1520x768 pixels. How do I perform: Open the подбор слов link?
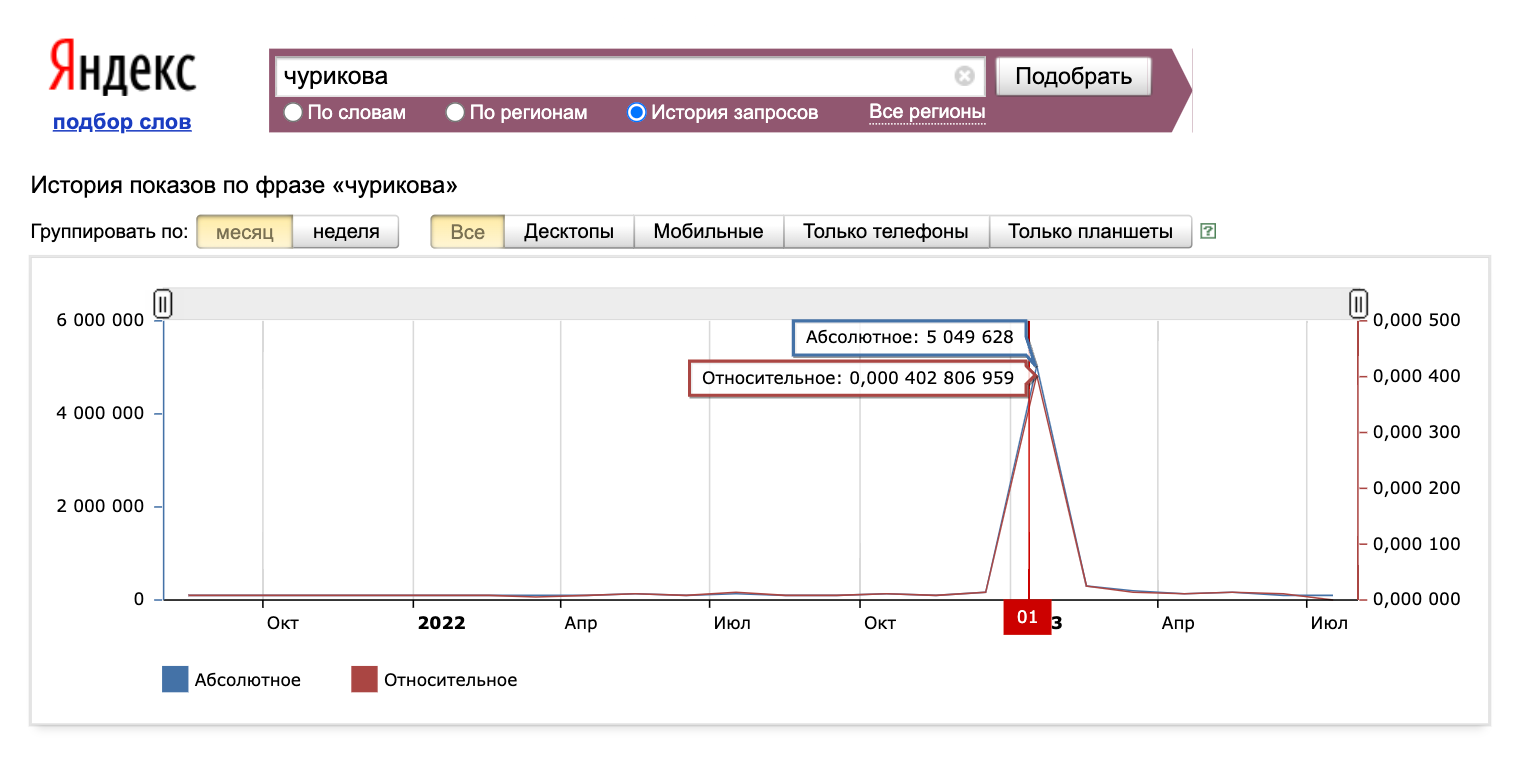[122, 122]
